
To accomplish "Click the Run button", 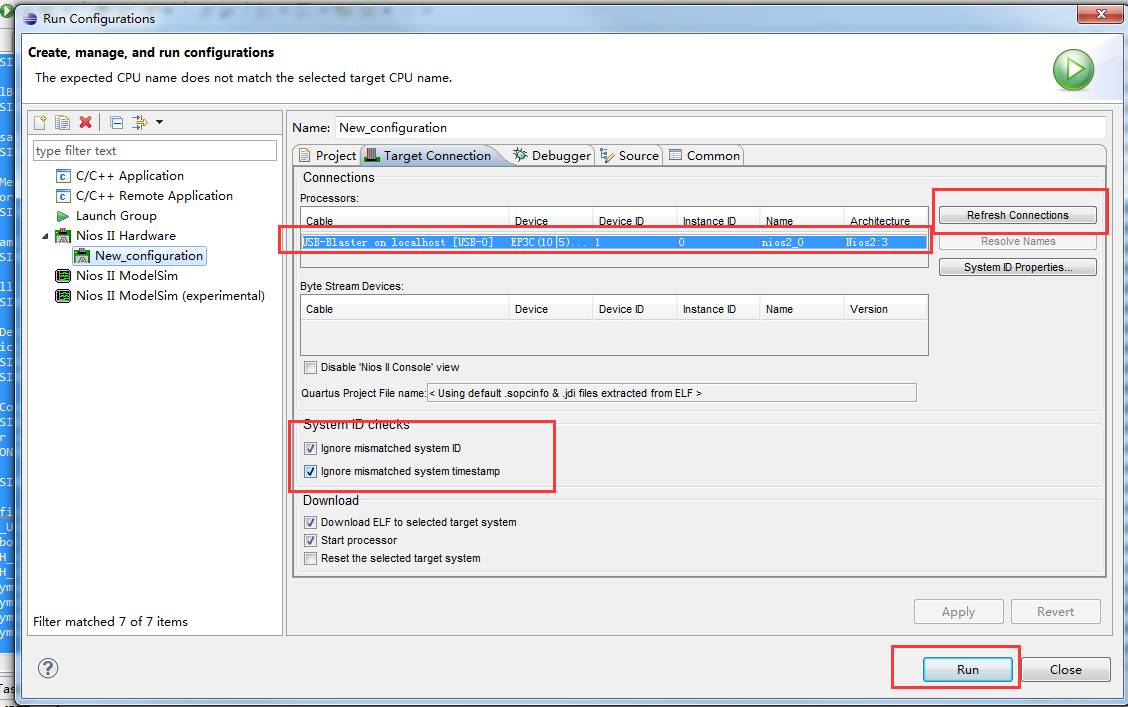I will pyautogui.click(x=967, y=669).
